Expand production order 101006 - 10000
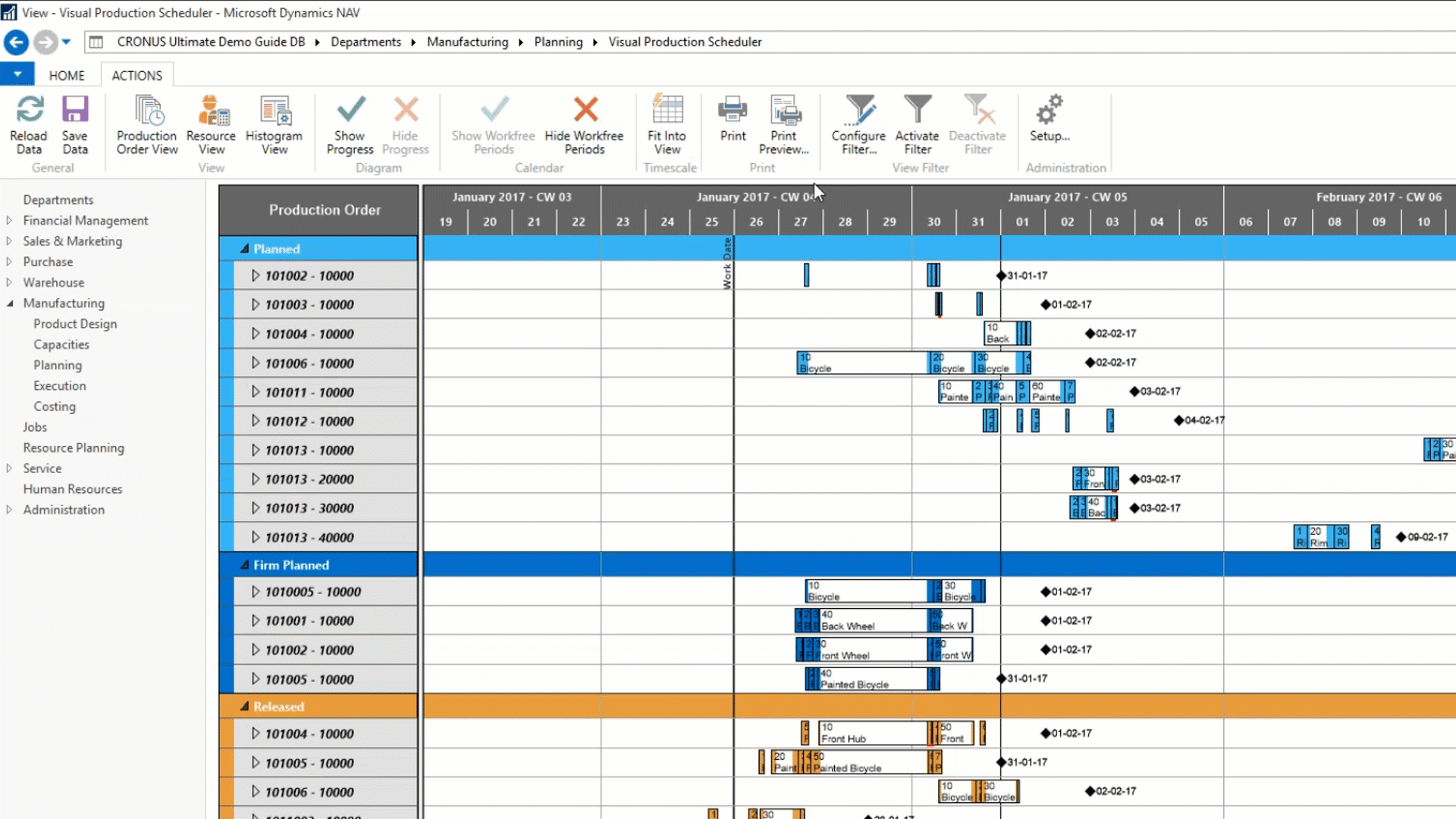The image size is (1456, 819). click(x=255, y=362)
